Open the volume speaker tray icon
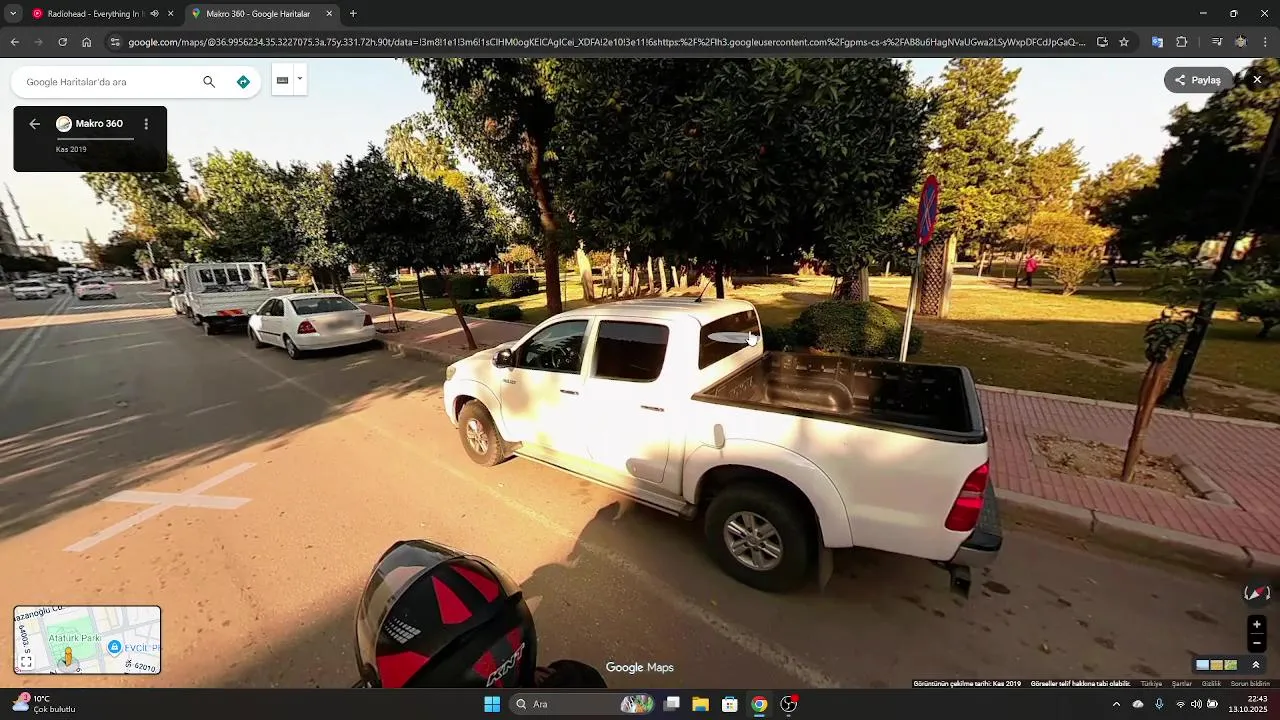Image resolution: width=1280 pixels, height=720 pixels. (1196, 704)
